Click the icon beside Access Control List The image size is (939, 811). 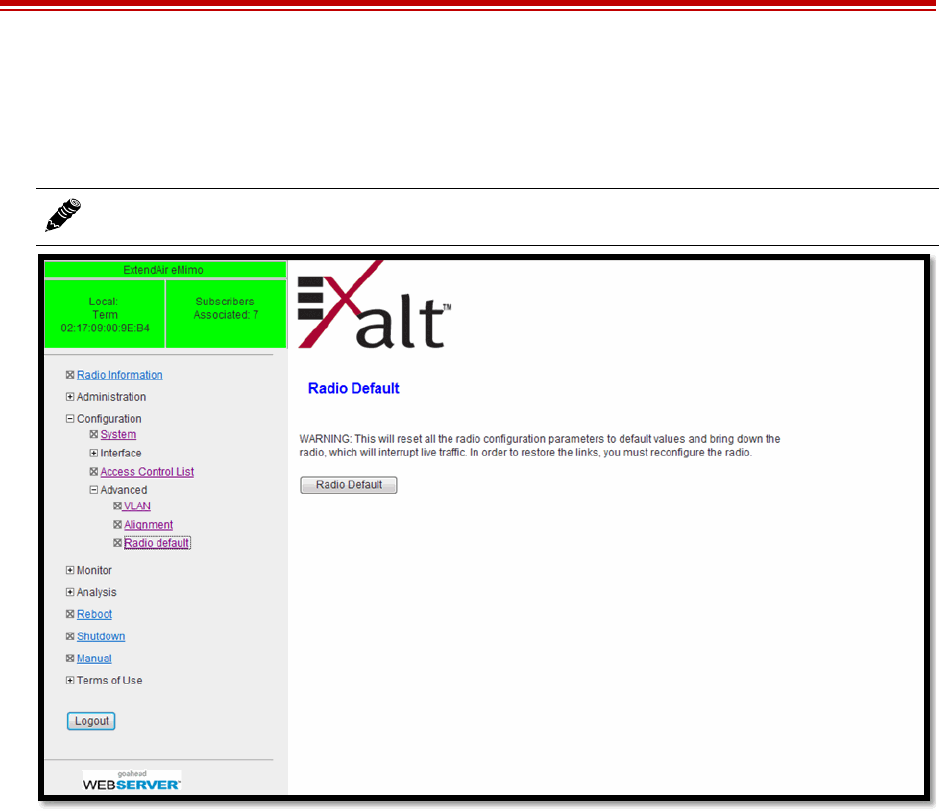[x=93, y=472]
